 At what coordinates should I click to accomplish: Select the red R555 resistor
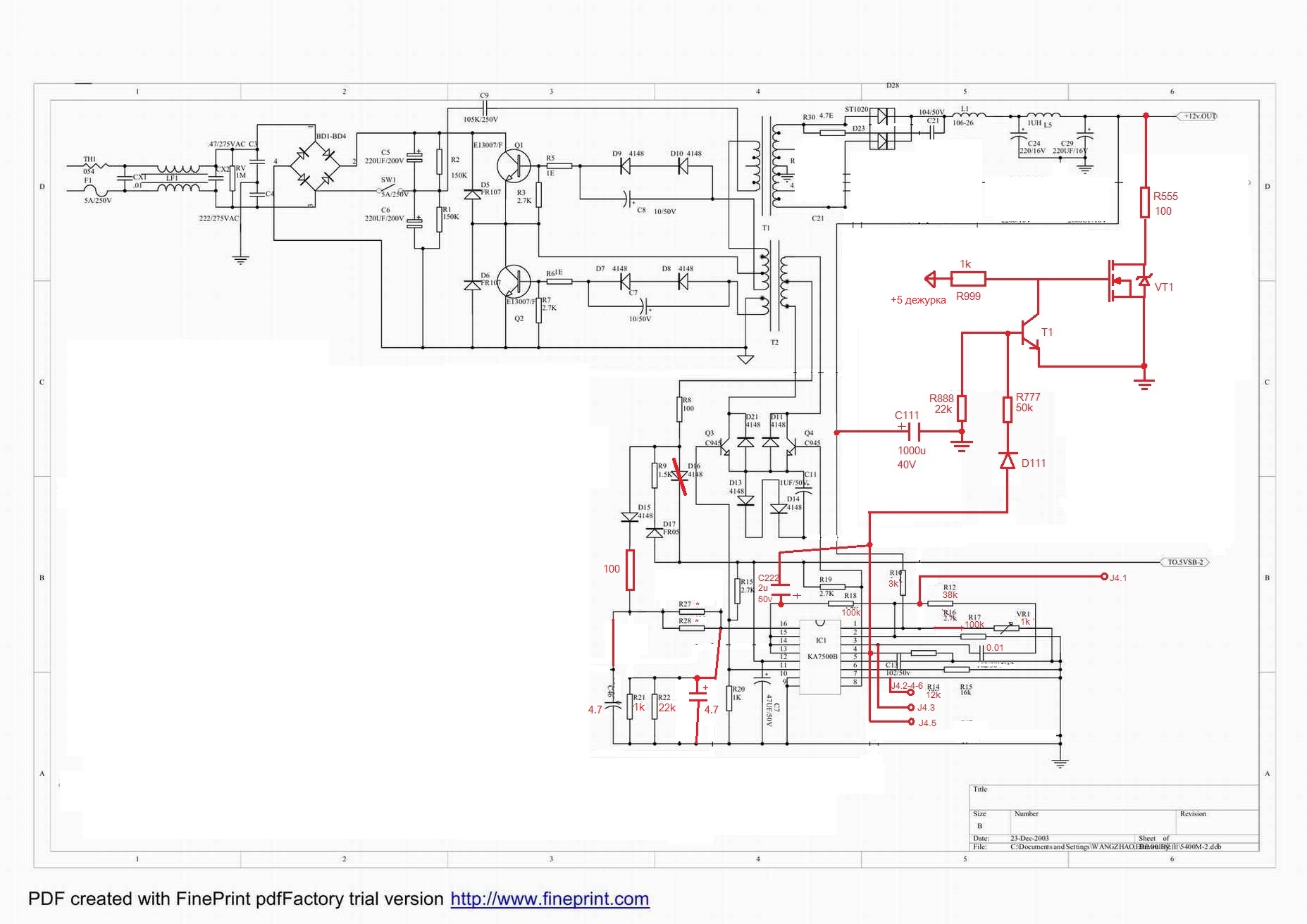pyautogui.click(x=1146, y=202)
